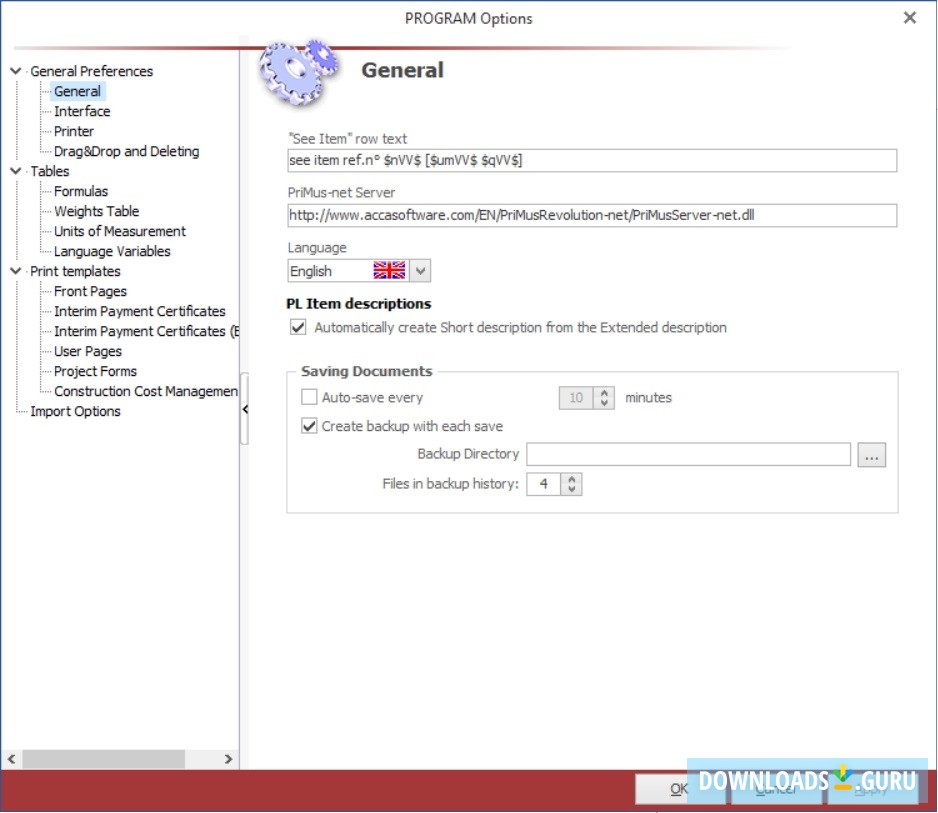Collapse the Print templates tree node
Viewport: 938px width, 813px height.
click(x=16, y=271)
